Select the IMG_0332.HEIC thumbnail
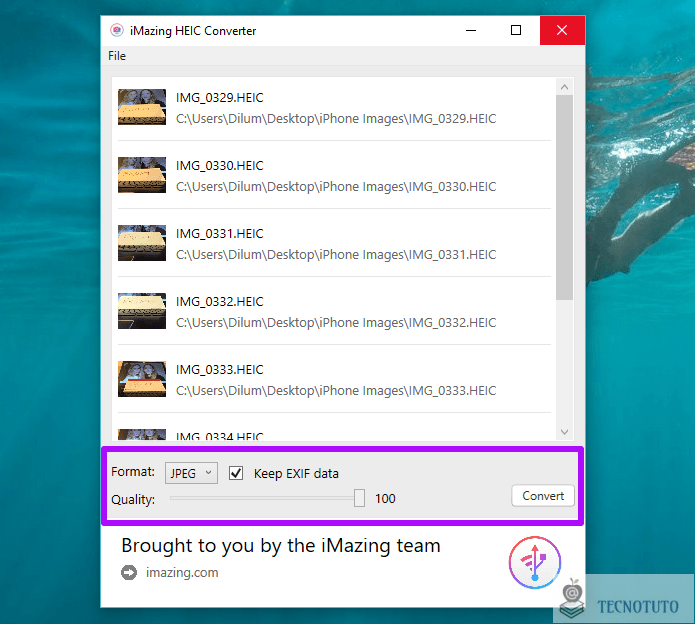 point(142,311)
